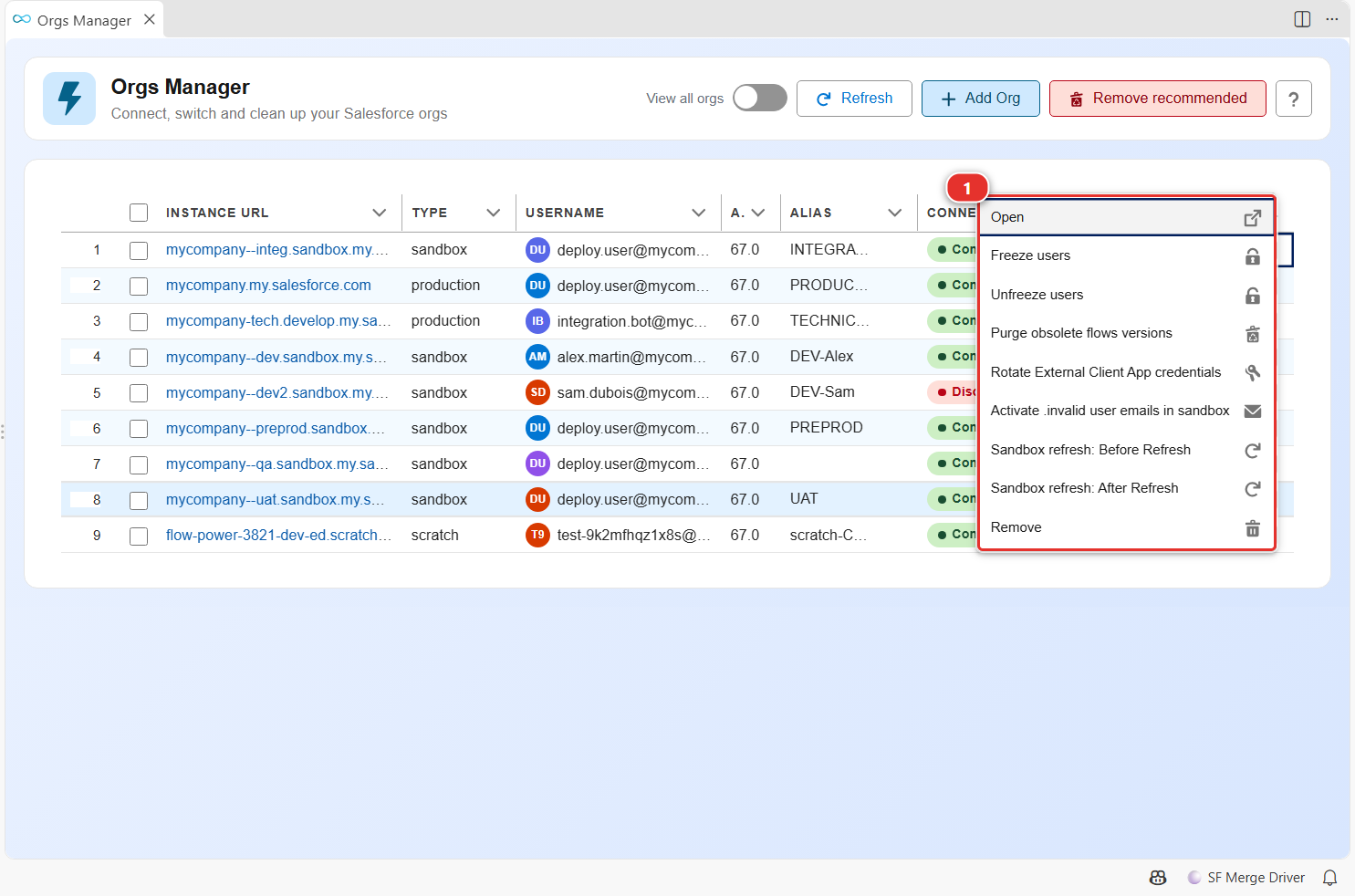
Task: Click the DU avatar in the PREPROD row
Action: coord(537,428)
